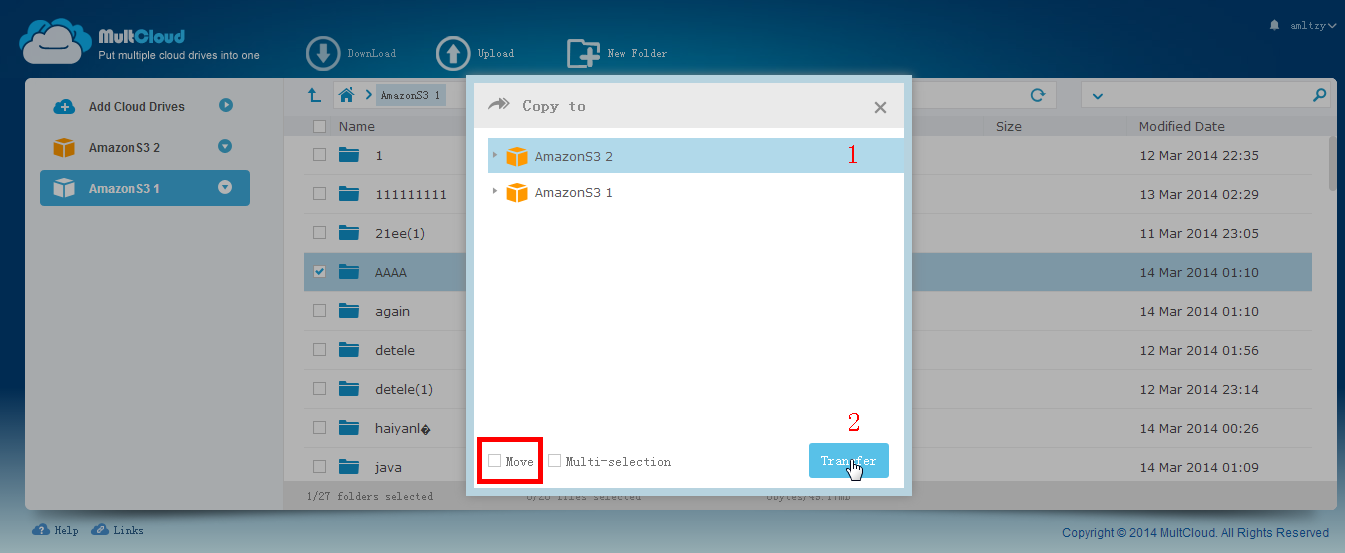
Task: Click the DownLoad arrow icon
Action: click(323, 54)
